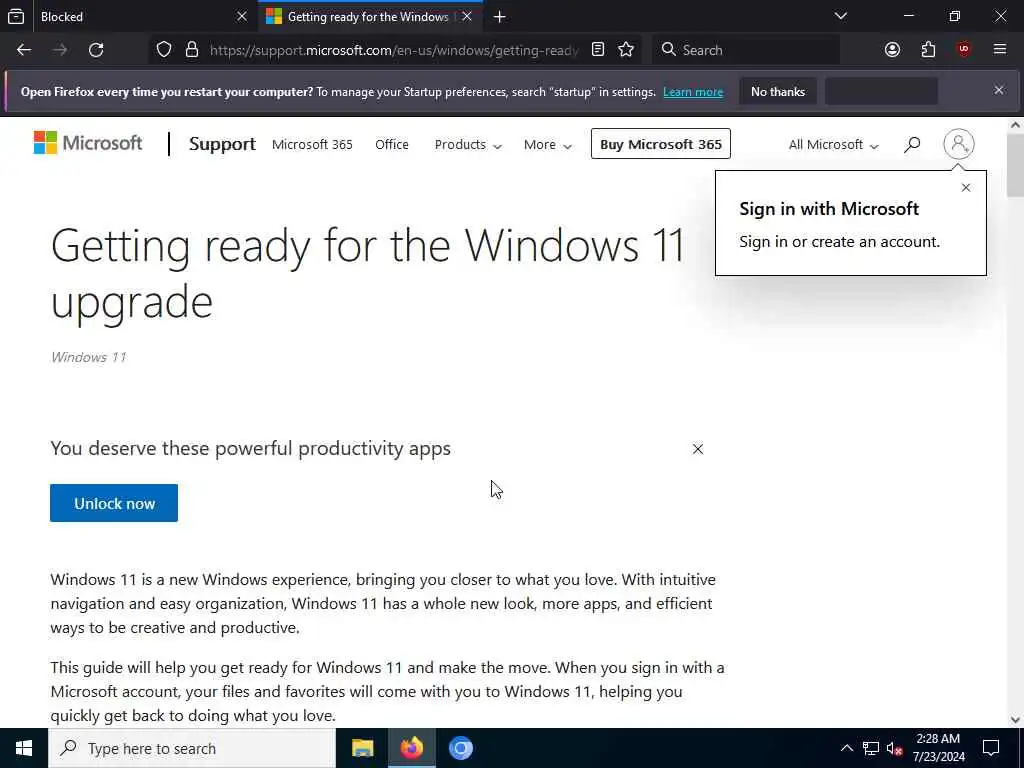Screen dimensions: 1024x768
Task: Open Microsoft 365 in the navigation
Action: tap(312, 145)
